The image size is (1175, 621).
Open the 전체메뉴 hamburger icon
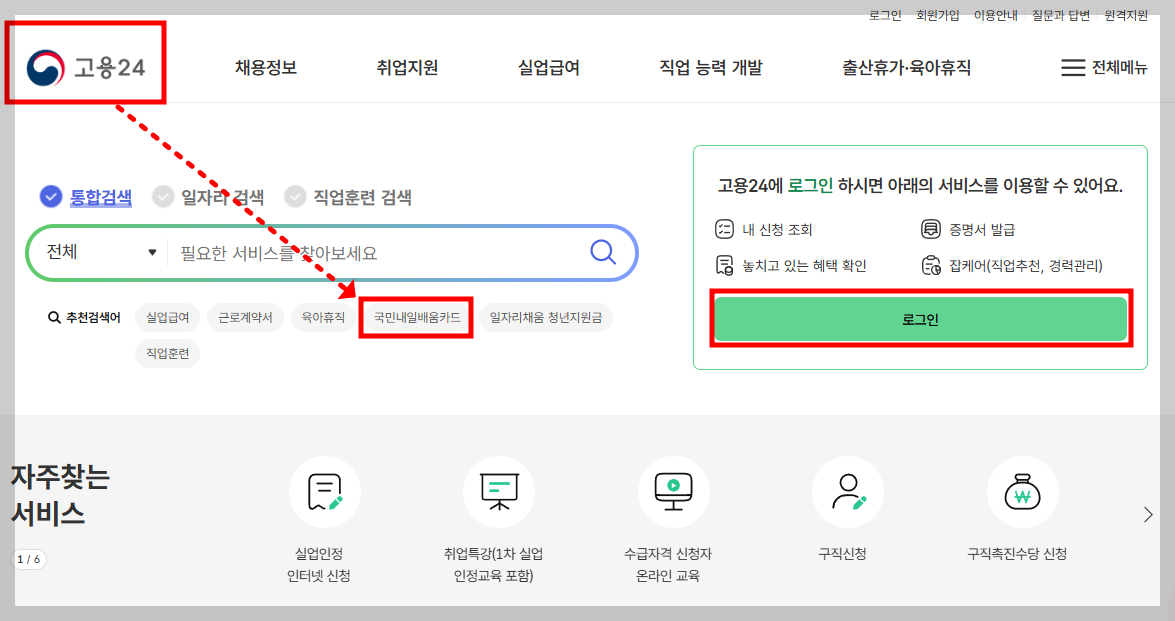tap(1072, 67)
